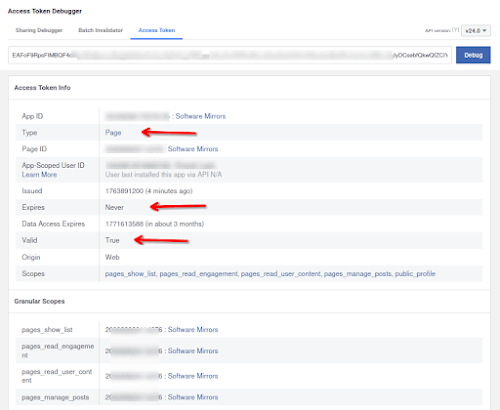
Task: Click the 'Access Token Info' heading
Action: [x=42, y=88]
